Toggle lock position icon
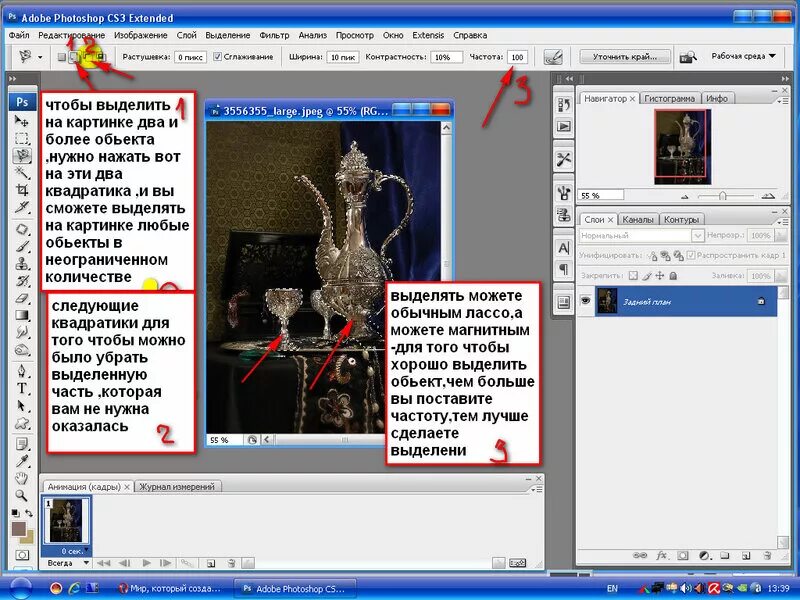 click(660, 276)
